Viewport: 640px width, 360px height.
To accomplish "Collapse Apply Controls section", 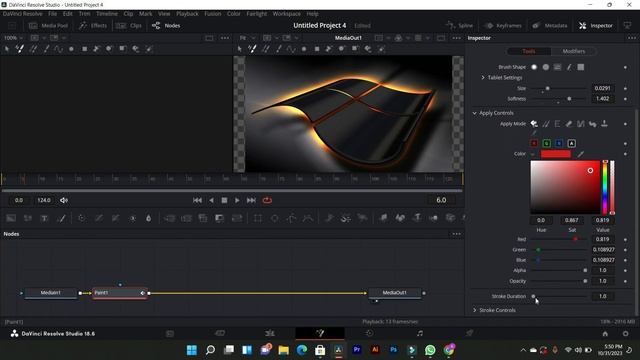I will point(475,113).
